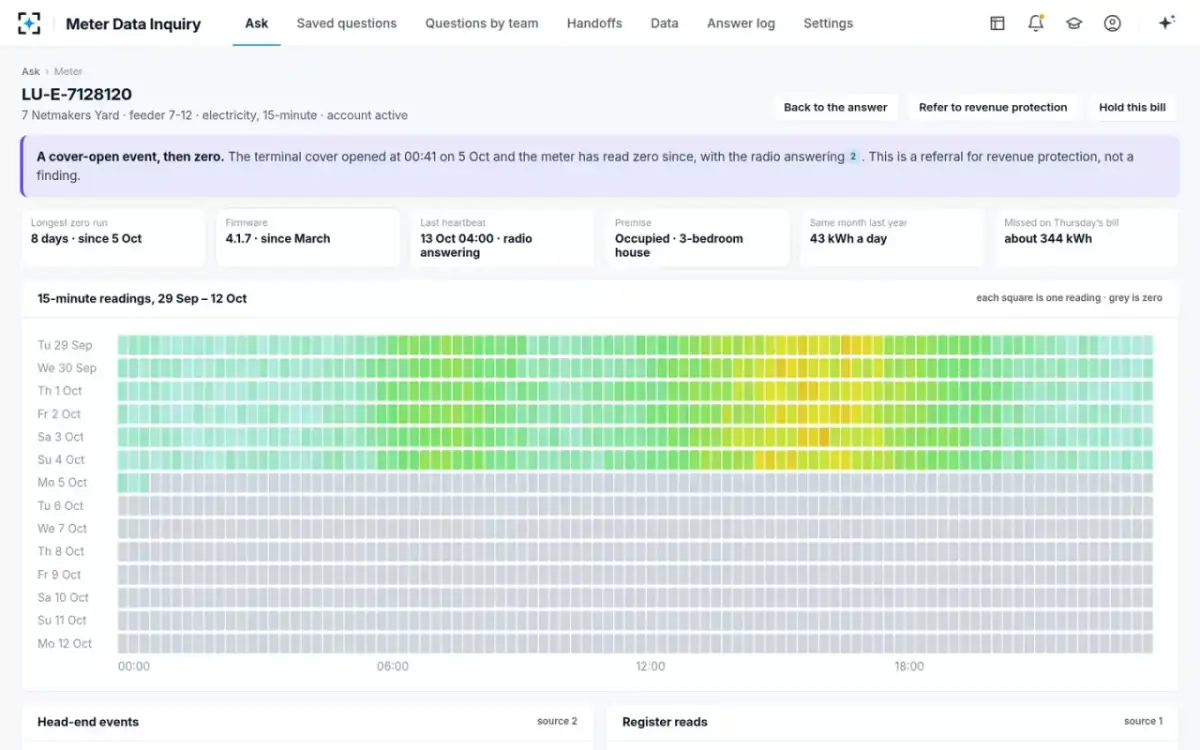Click the 15-minute readings chart title
This screenshot has height=750, width=1200.
click(x=142, y=298)
